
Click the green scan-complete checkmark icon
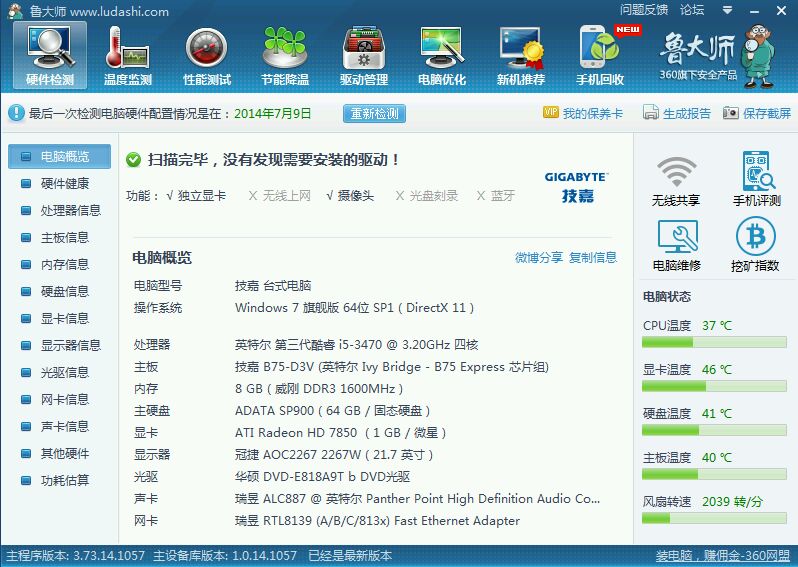[x=133, y=160]
